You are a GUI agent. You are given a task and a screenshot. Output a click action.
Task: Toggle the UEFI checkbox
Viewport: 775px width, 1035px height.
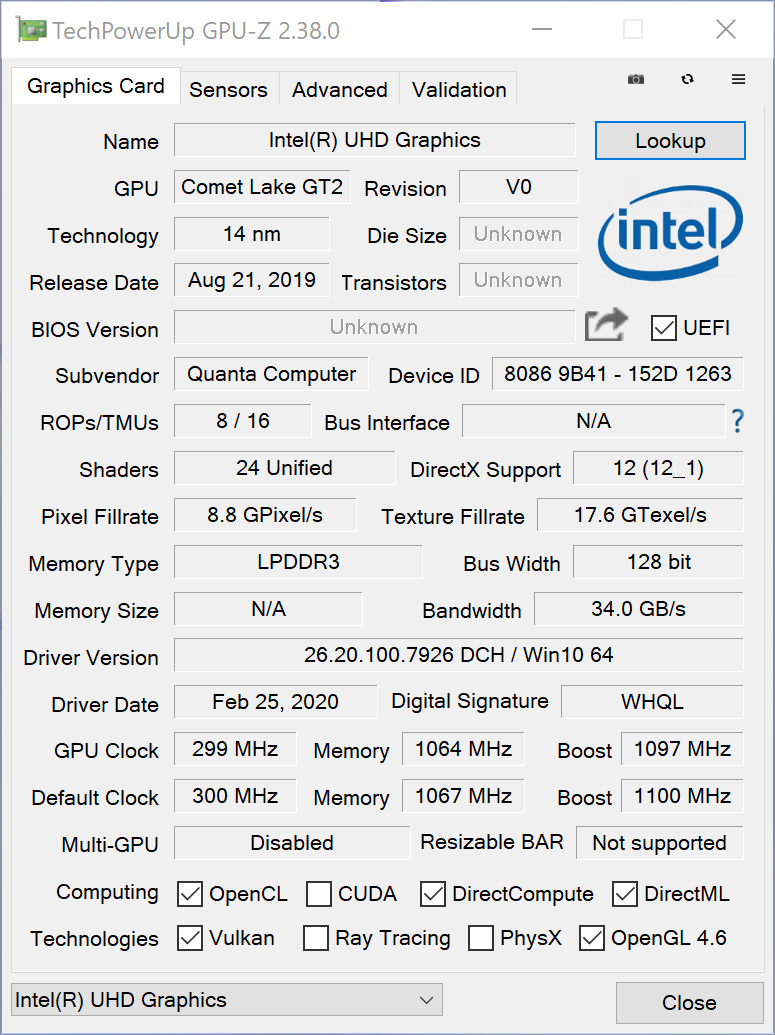pyautogui.click(x=663, y=327)
